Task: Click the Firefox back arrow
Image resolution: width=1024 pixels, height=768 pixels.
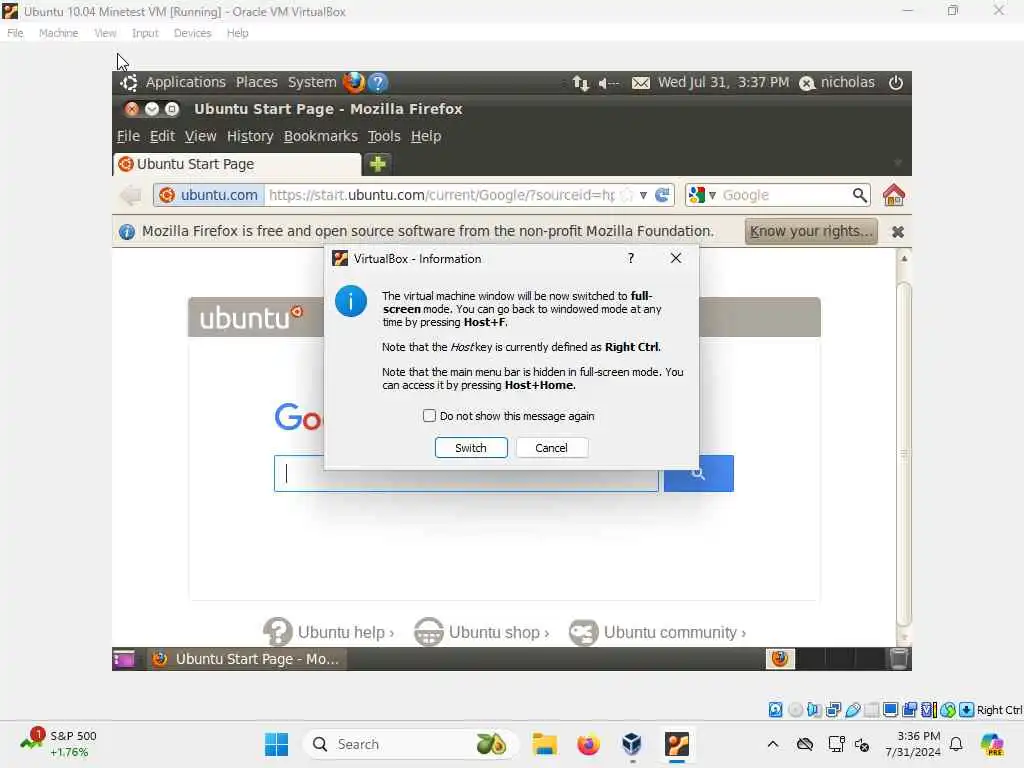Action: tap(131, 195)
